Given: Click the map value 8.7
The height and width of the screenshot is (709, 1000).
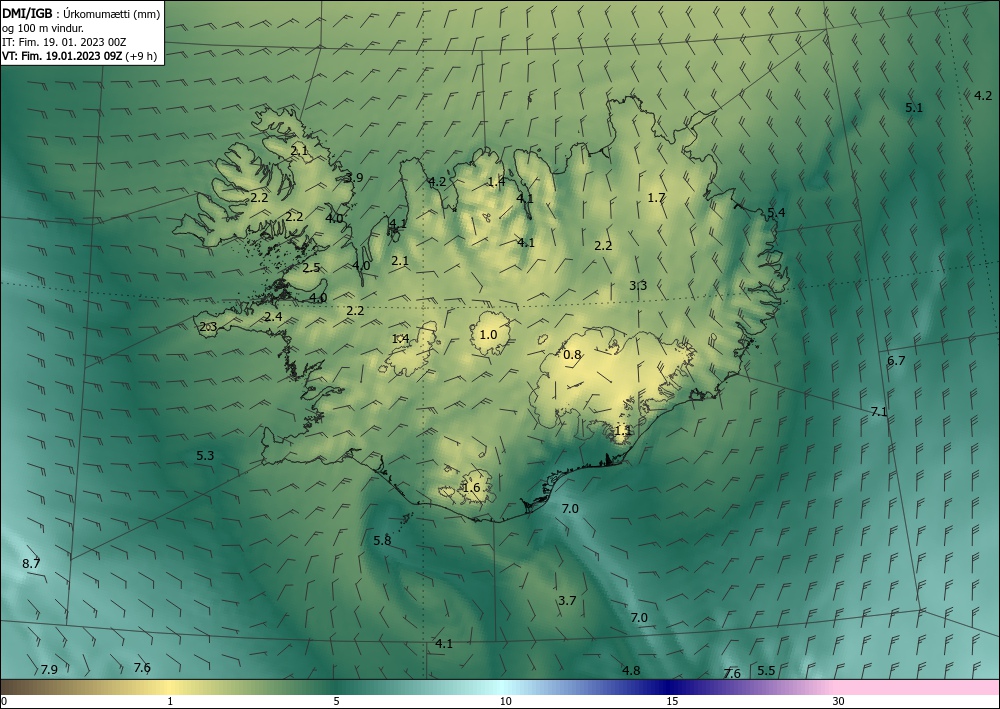Looking at the screenshot, I should coord(31,564).
